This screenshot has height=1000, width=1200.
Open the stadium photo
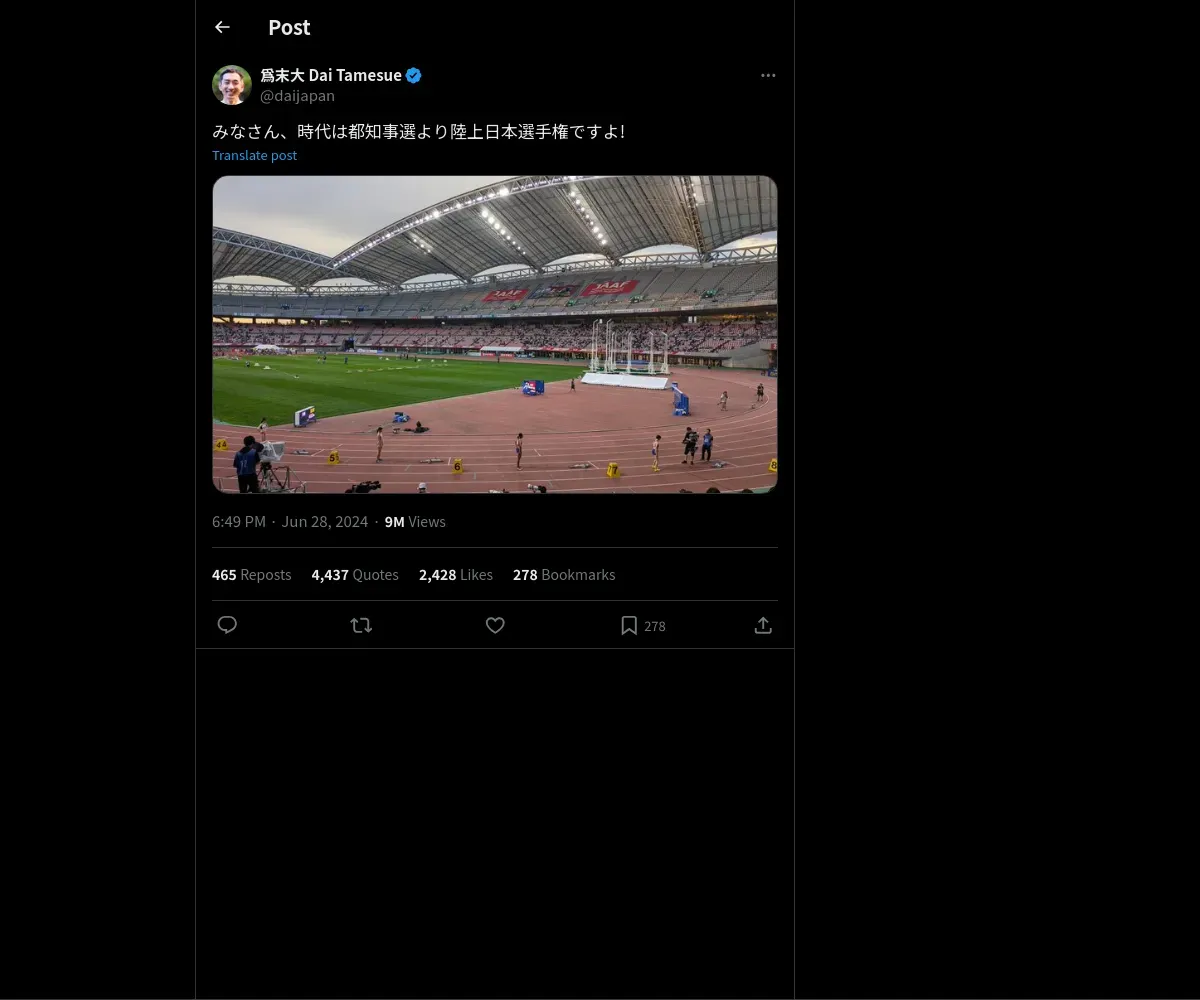[495, 334]
